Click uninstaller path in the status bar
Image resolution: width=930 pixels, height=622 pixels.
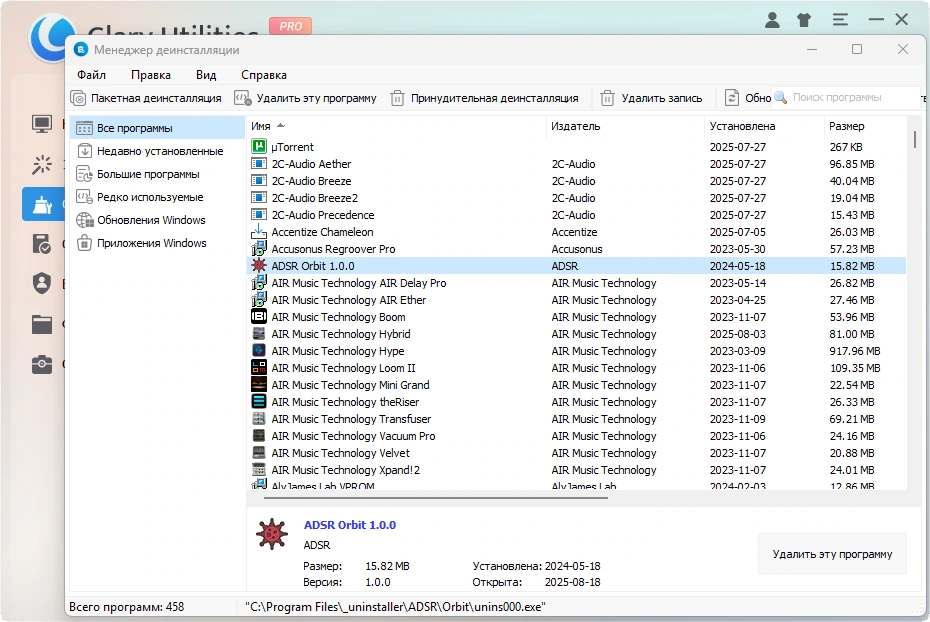pyautogui.click(x=395, y=607)
